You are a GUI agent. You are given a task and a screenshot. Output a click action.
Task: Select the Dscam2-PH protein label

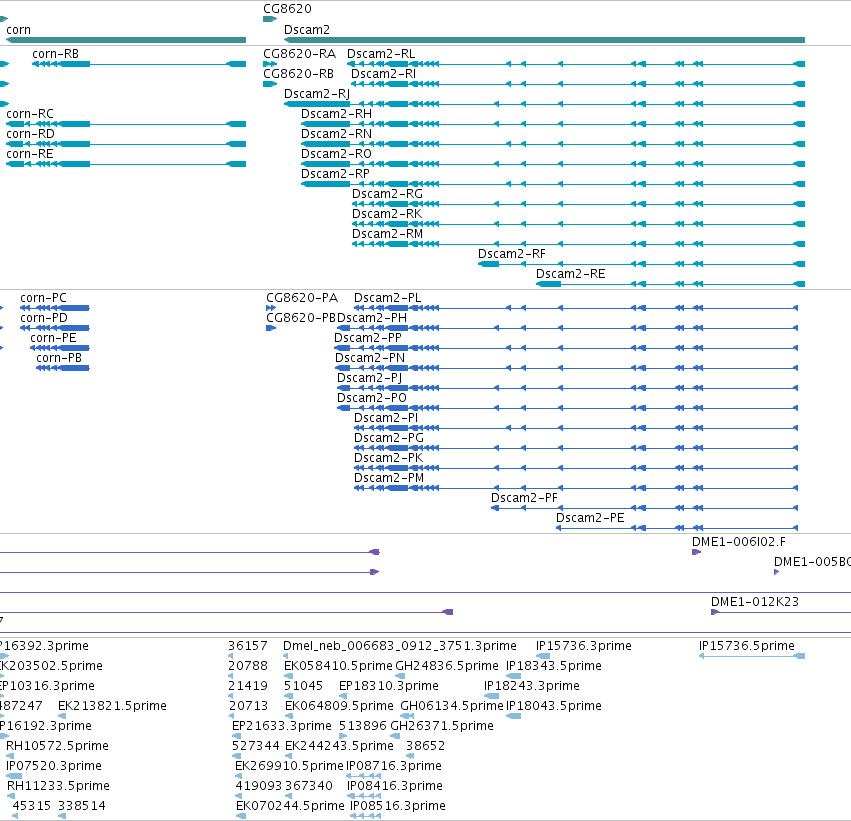[x=372, y=318]
